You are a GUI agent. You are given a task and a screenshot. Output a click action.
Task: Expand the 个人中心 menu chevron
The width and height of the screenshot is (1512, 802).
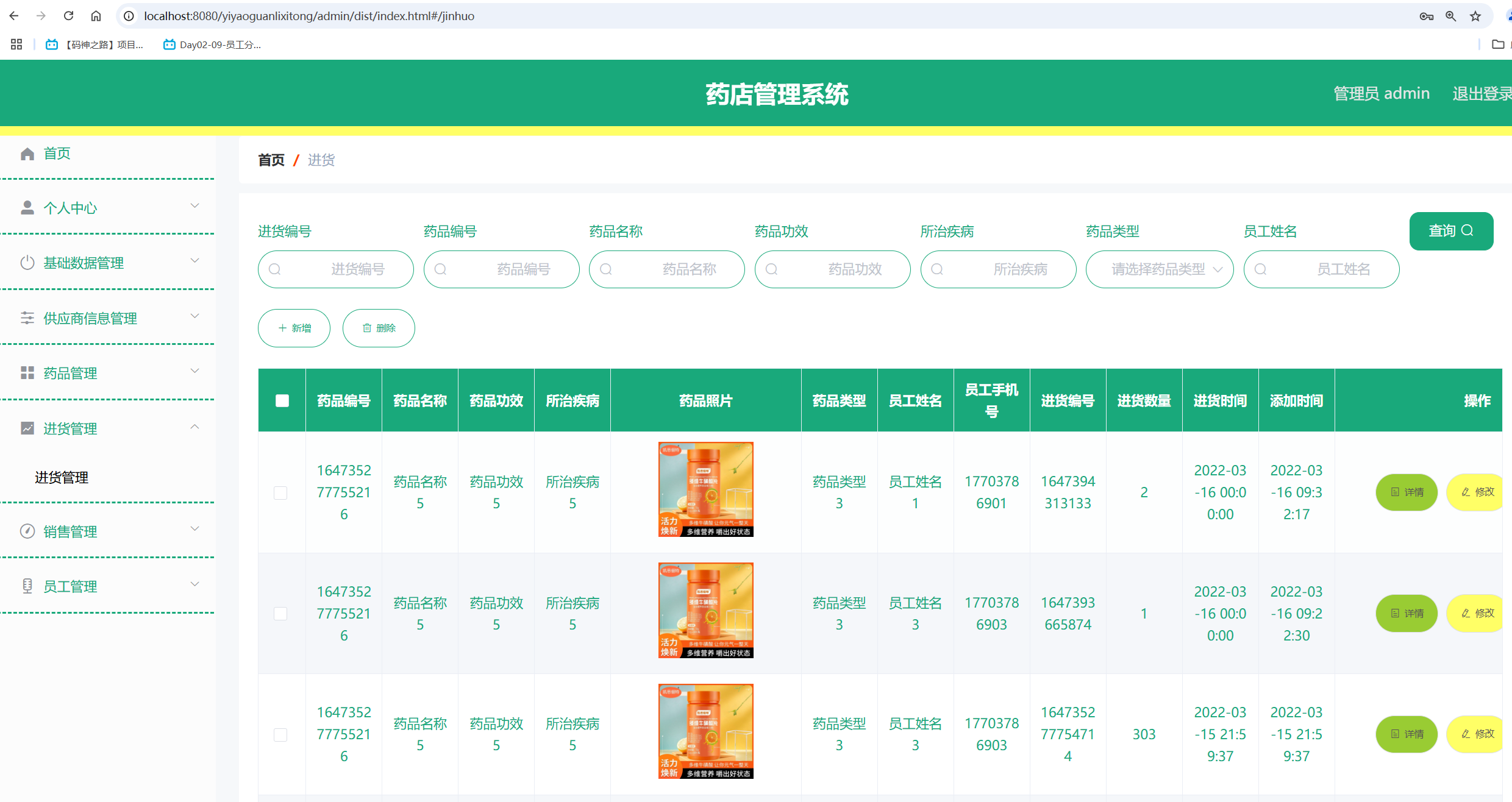[x=195, y=206]
